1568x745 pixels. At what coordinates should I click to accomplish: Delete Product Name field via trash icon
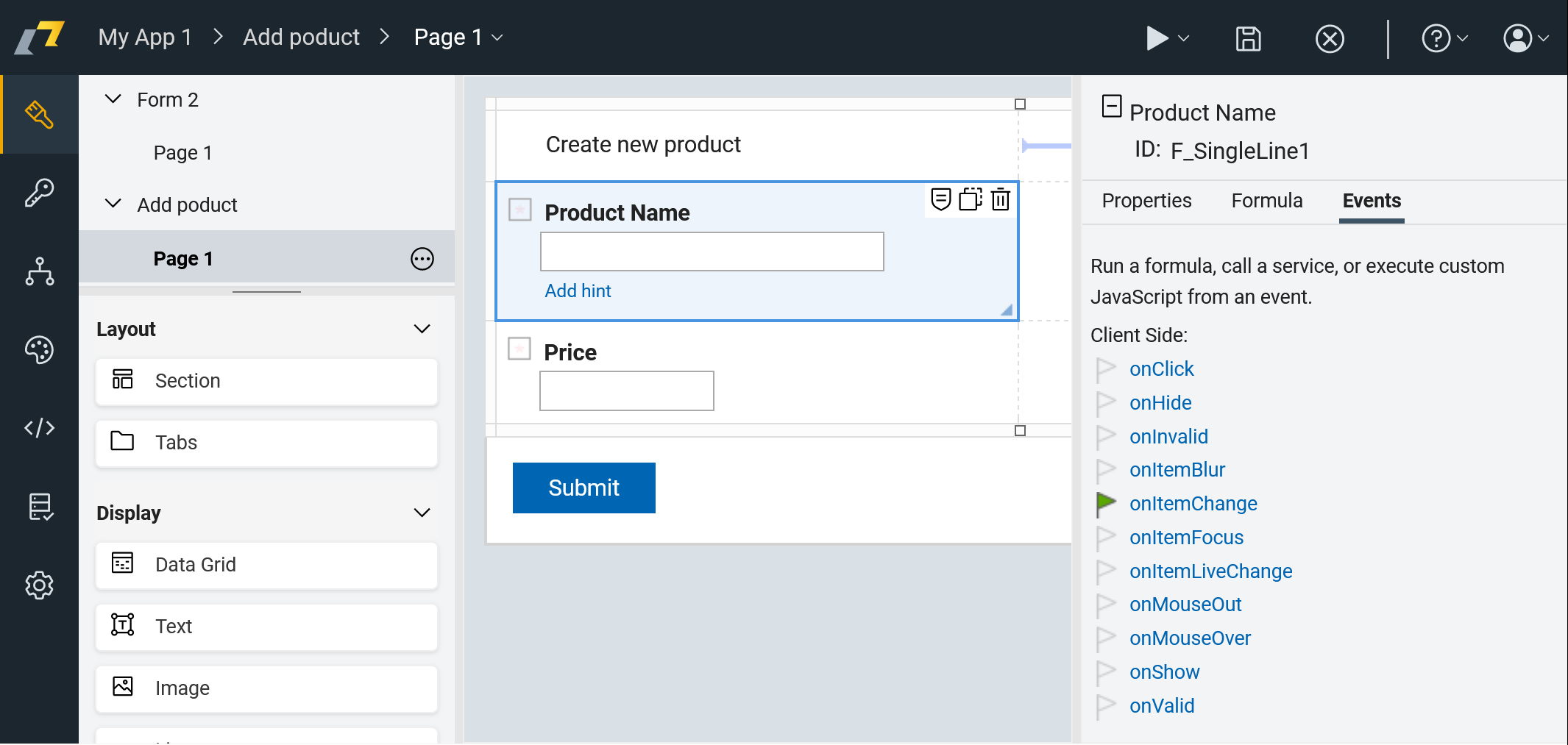(1000, 199)
